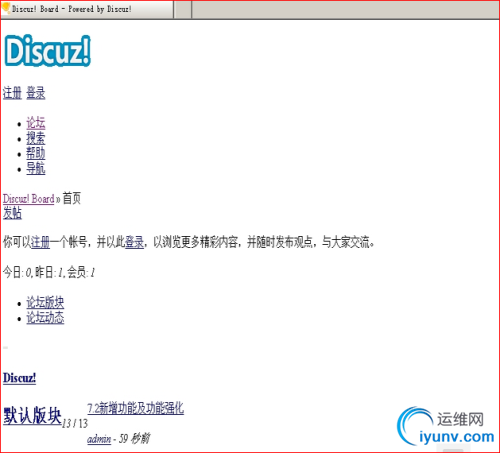The image size is (500, 453).
Task: Click the 登录 link below the logo
Action: (x=36, y=93)
